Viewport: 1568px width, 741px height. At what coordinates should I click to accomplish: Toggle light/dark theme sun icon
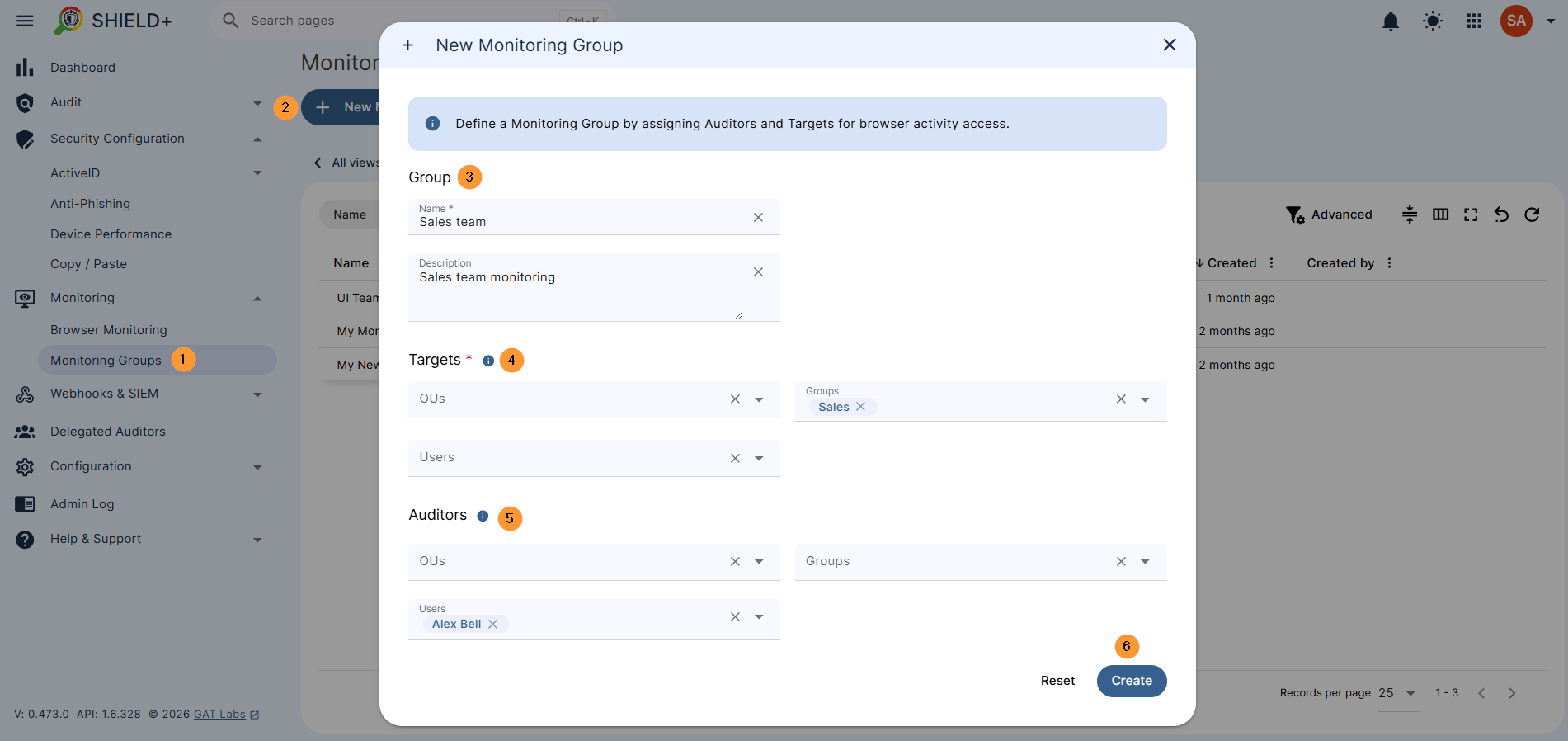(x=1433, y=21)
